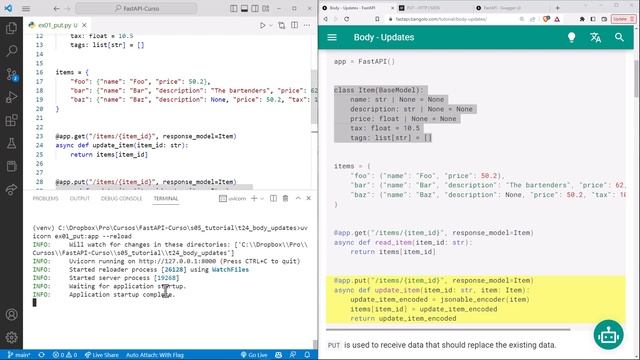Toggle Auto Attach: With Flag
640x360 pixels.
[x=155, y=355]
